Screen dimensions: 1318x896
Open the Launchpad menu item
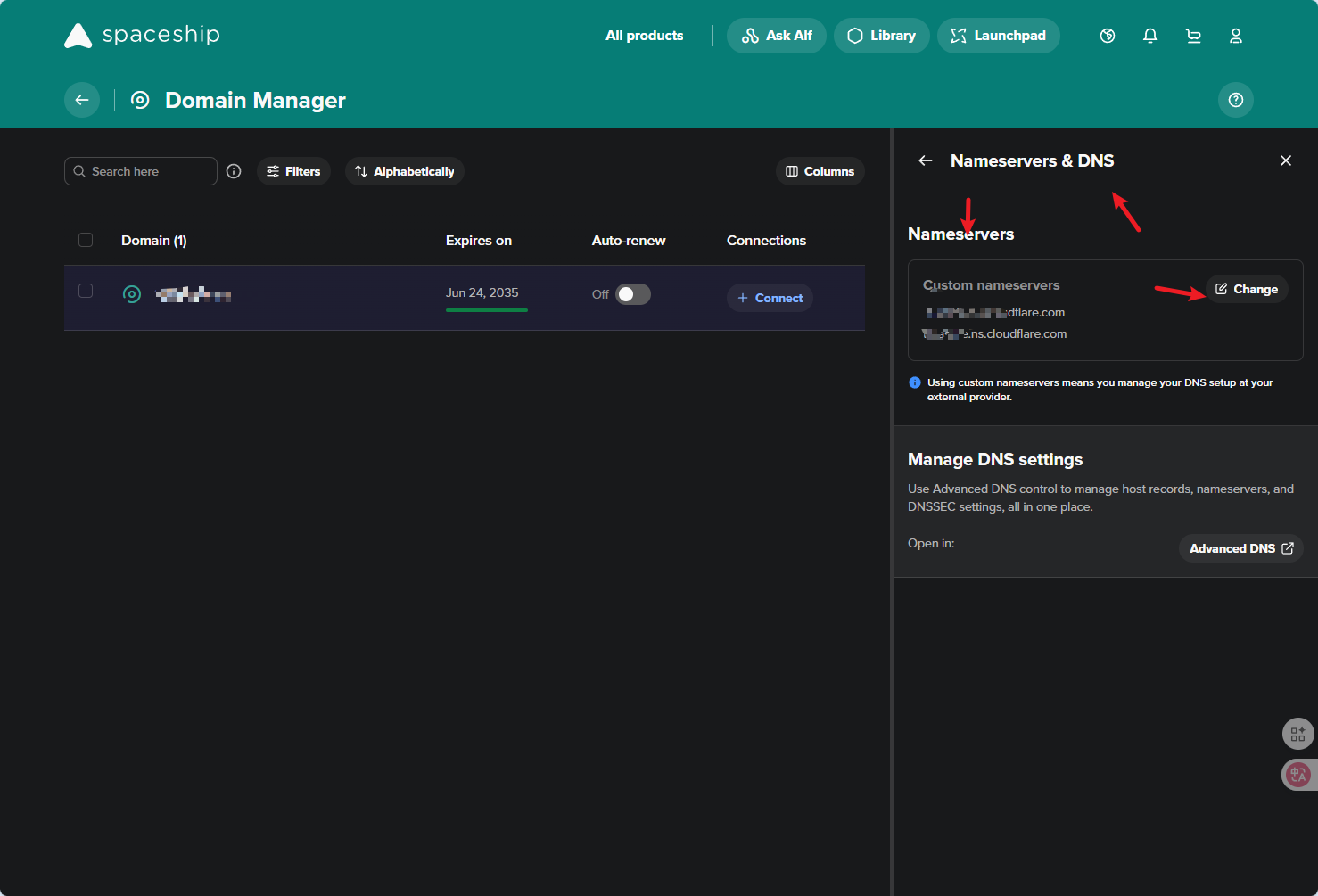999,36
